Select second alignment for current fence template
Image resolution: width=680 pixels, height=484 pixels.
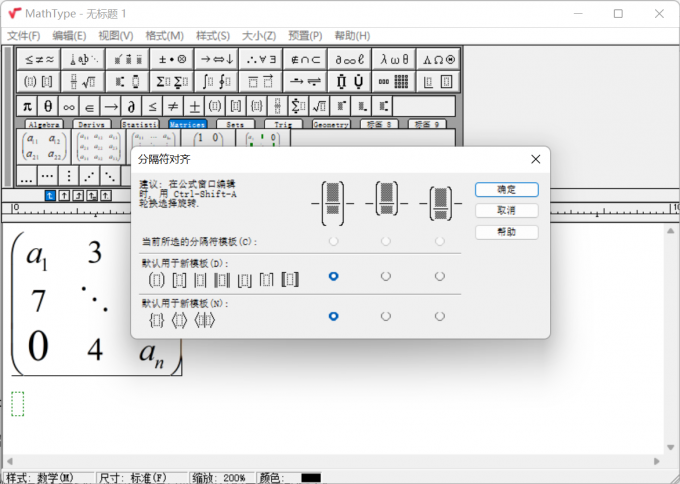386,241
